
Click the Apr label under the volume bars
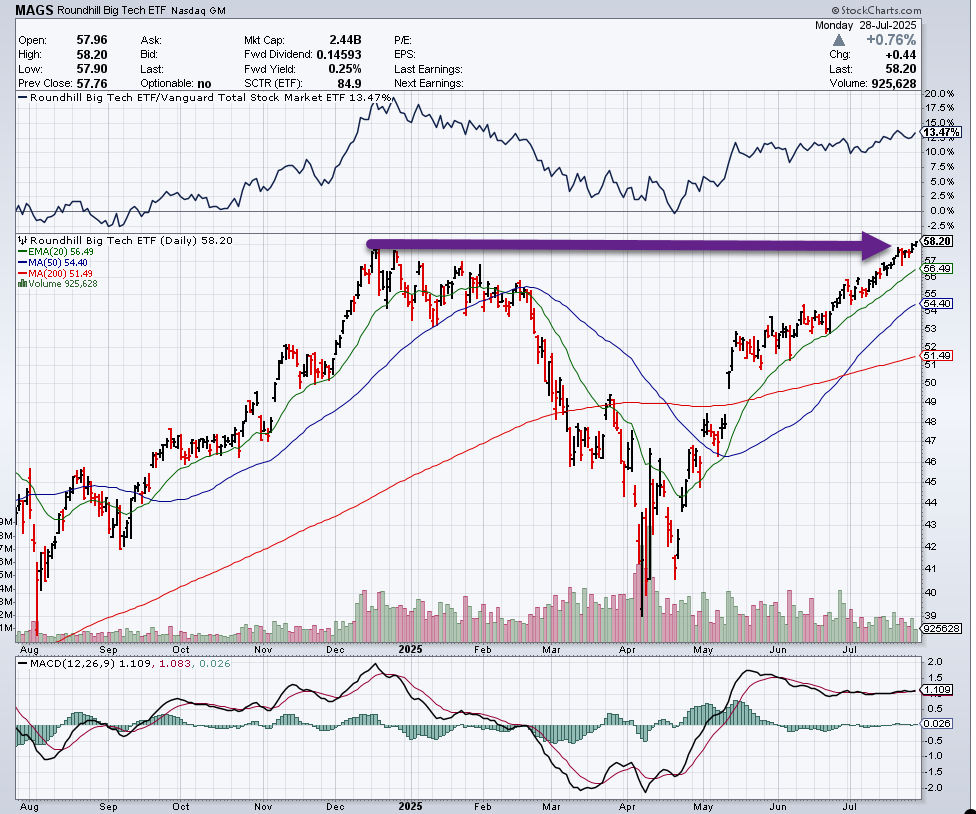tap(627, 649)
